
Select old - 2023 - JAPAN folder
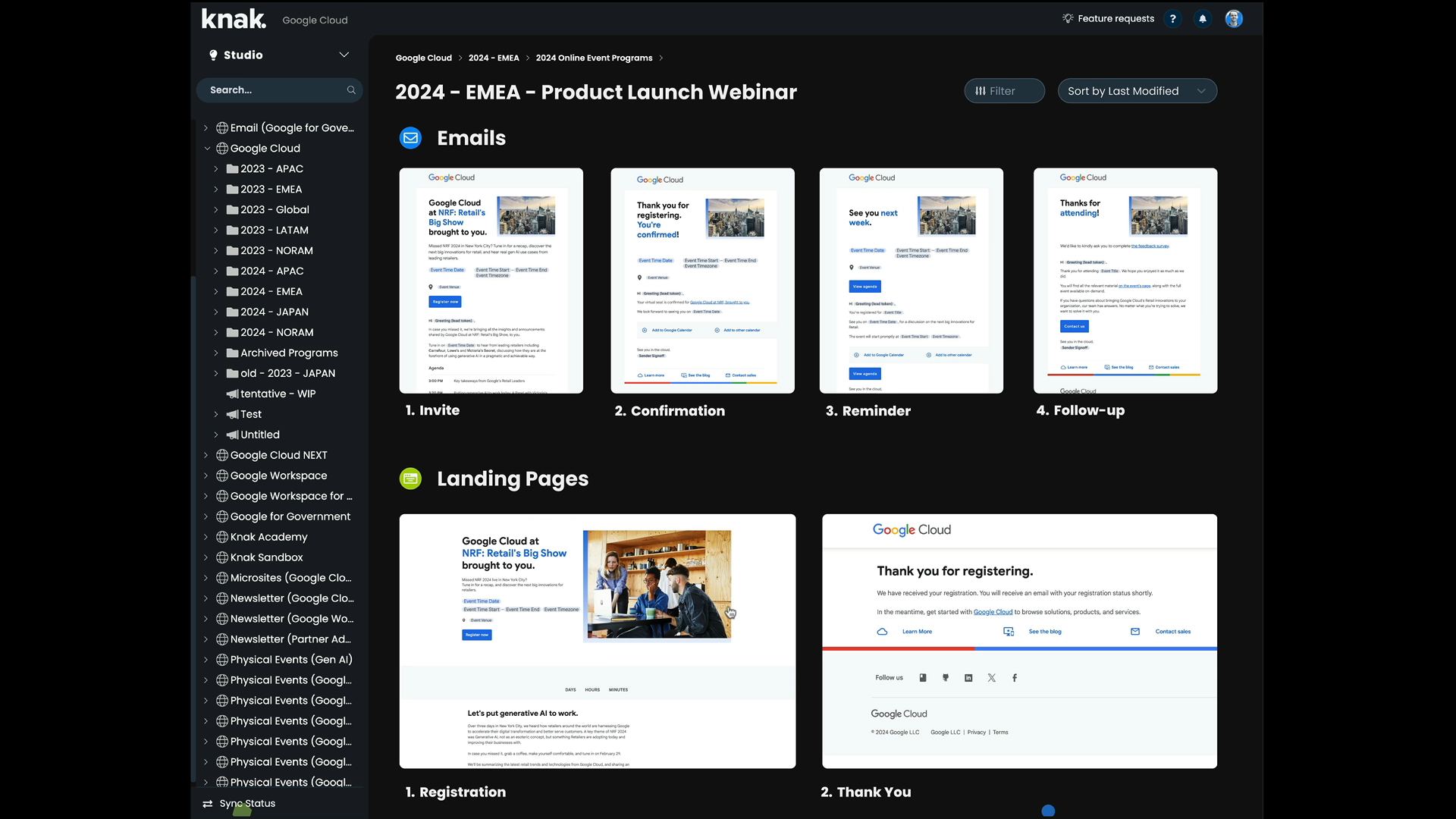287,374
